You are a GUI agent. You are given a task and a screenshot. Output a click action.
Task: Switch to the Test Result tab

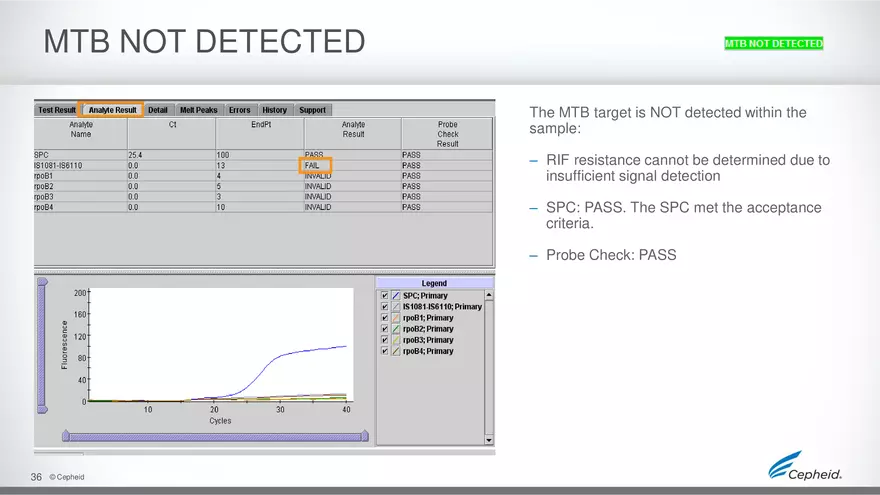pyautogui.click(x=57, y=110)
